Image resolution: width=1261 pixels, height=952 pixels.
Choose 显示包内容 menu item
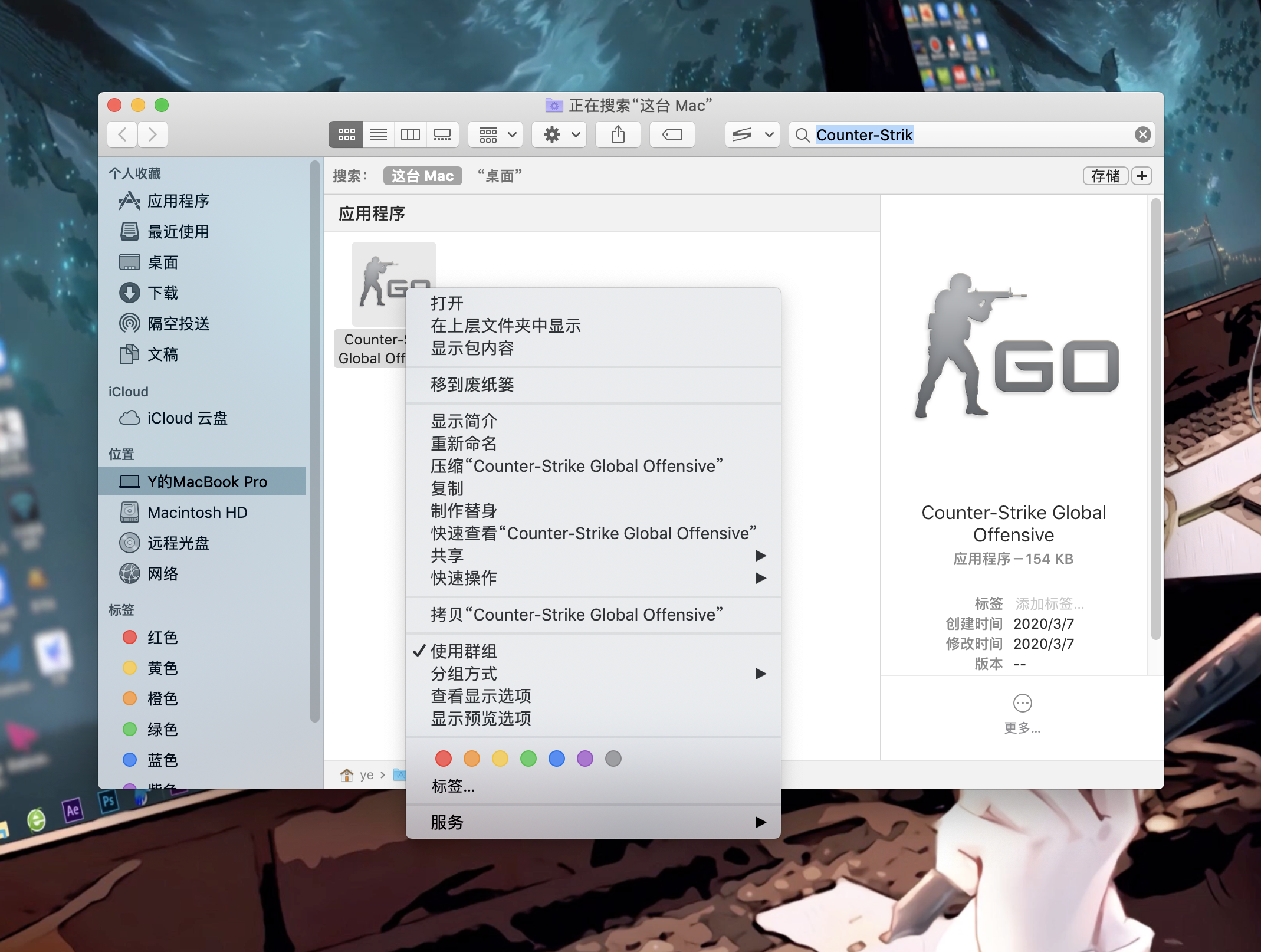[593, 348]
